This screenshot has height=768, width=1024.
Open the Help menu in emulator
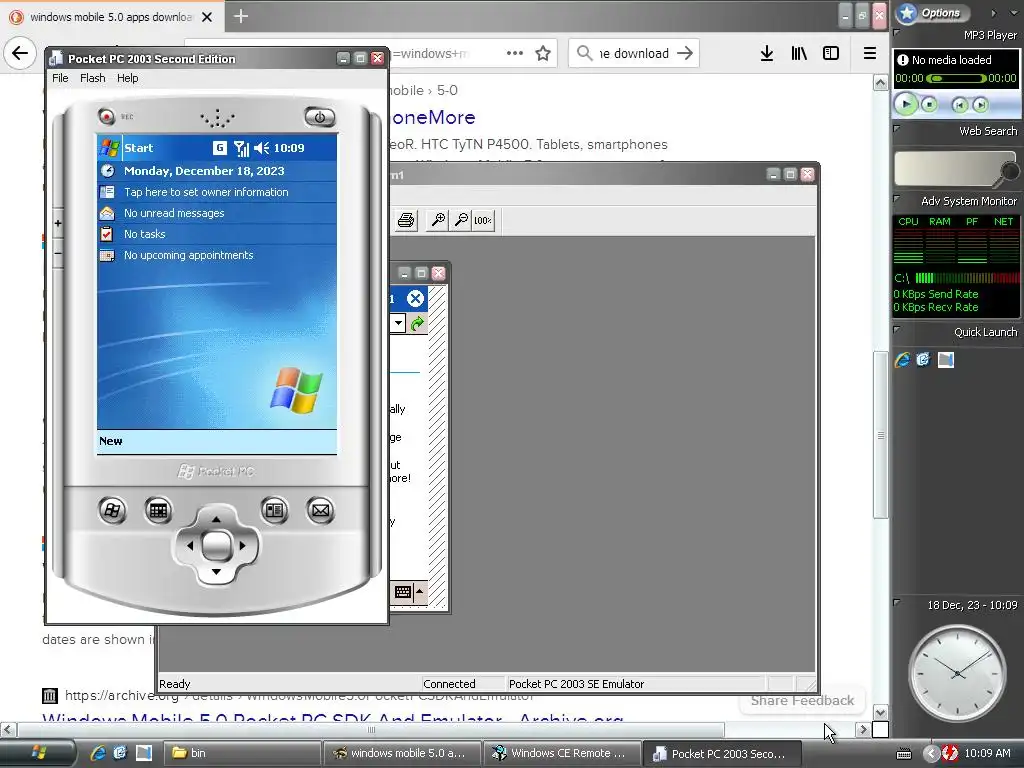tap(127, 78)
